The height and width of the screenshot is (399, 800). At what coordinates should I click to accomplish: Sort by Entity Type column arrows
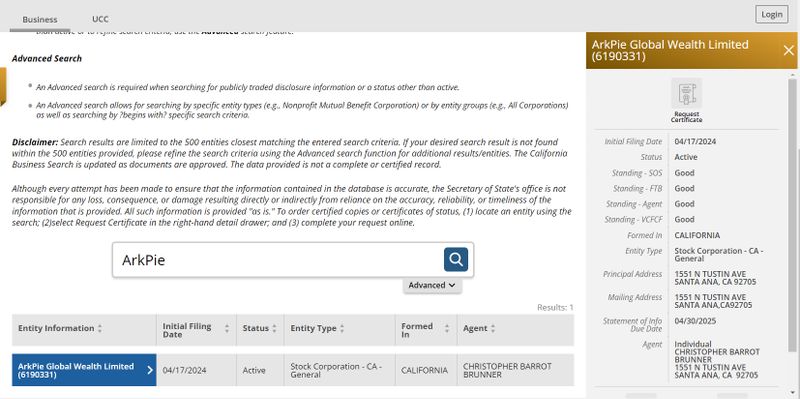tap(342, 329)
